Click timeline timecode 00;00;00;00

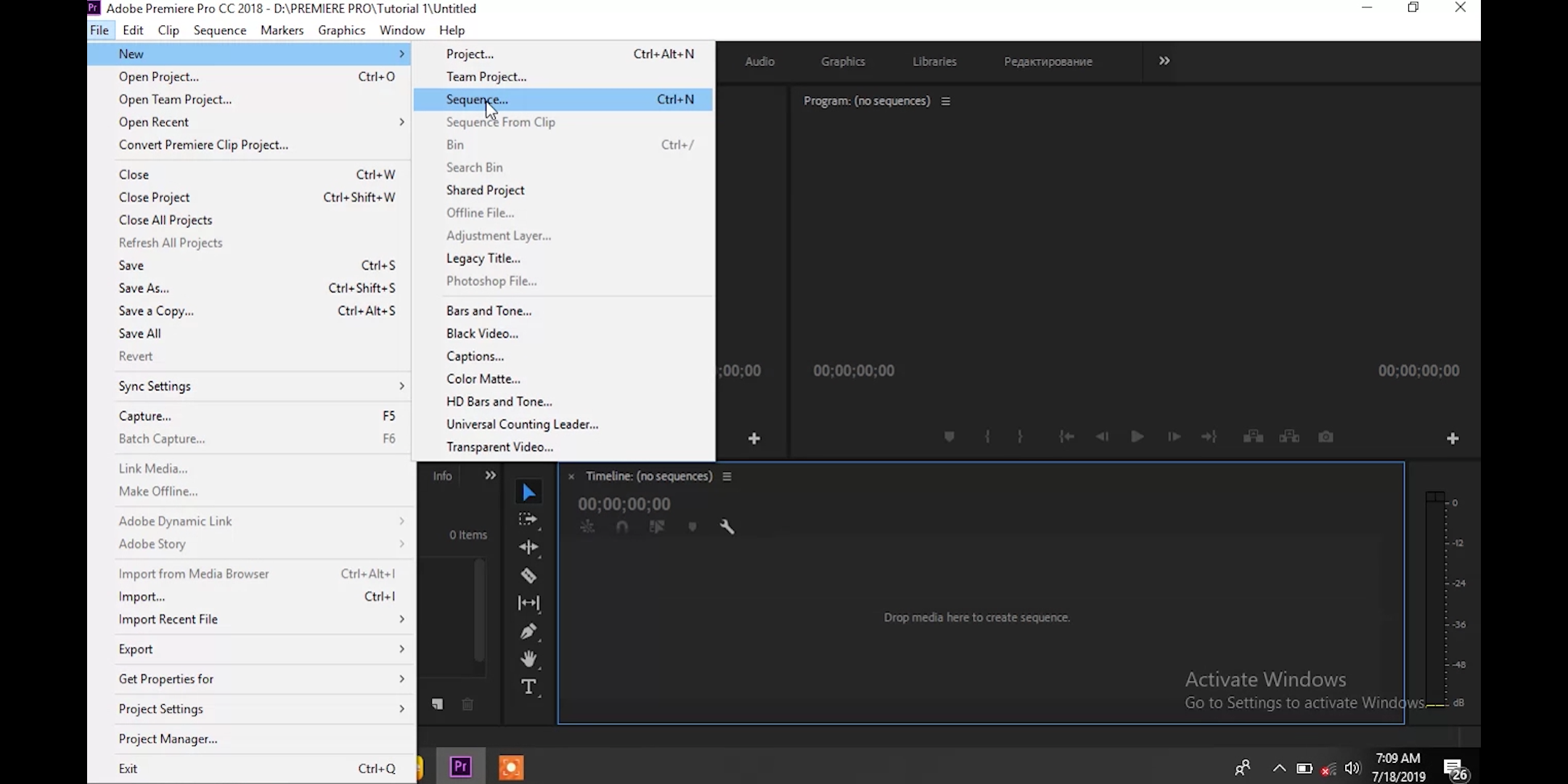624,505
